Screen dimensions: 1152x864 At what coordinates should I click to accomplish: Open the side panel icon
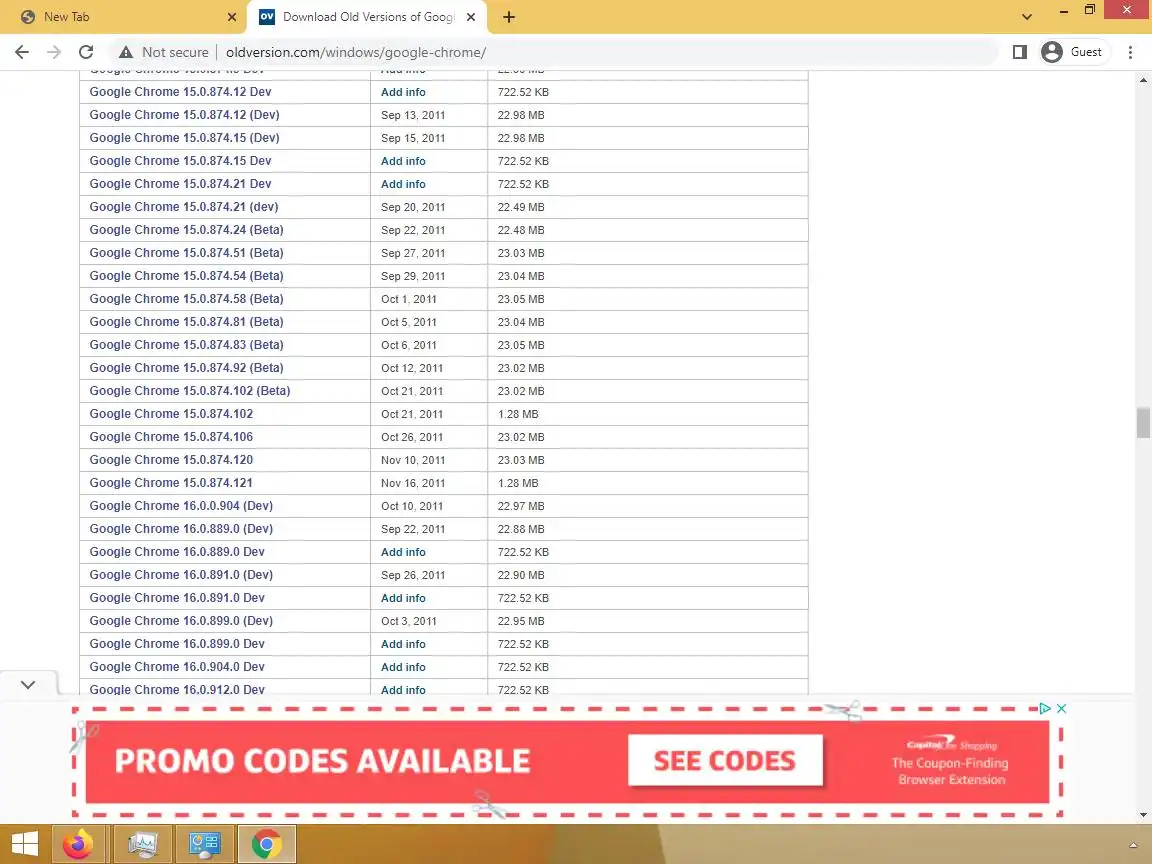(x=1019, y=52)
